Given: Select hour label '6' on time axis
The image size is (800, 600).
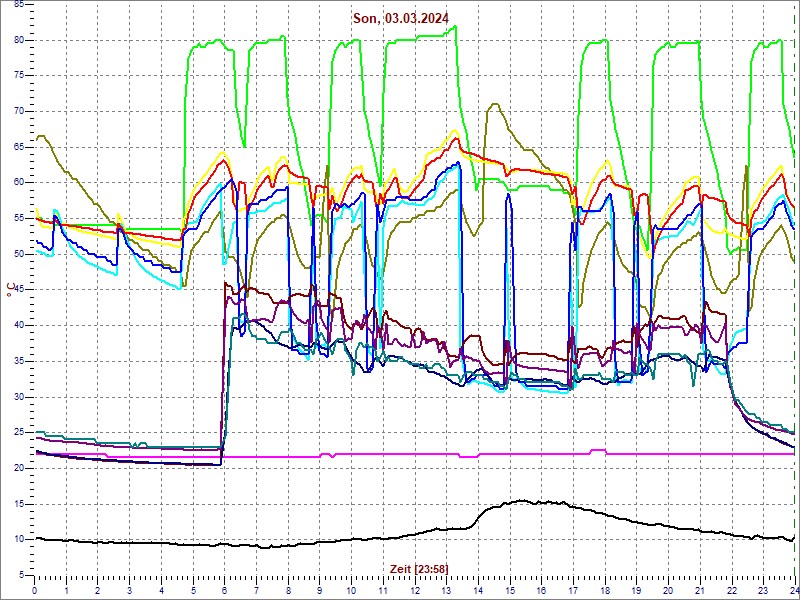Looking at the screenshot, I should coord(224,590).
